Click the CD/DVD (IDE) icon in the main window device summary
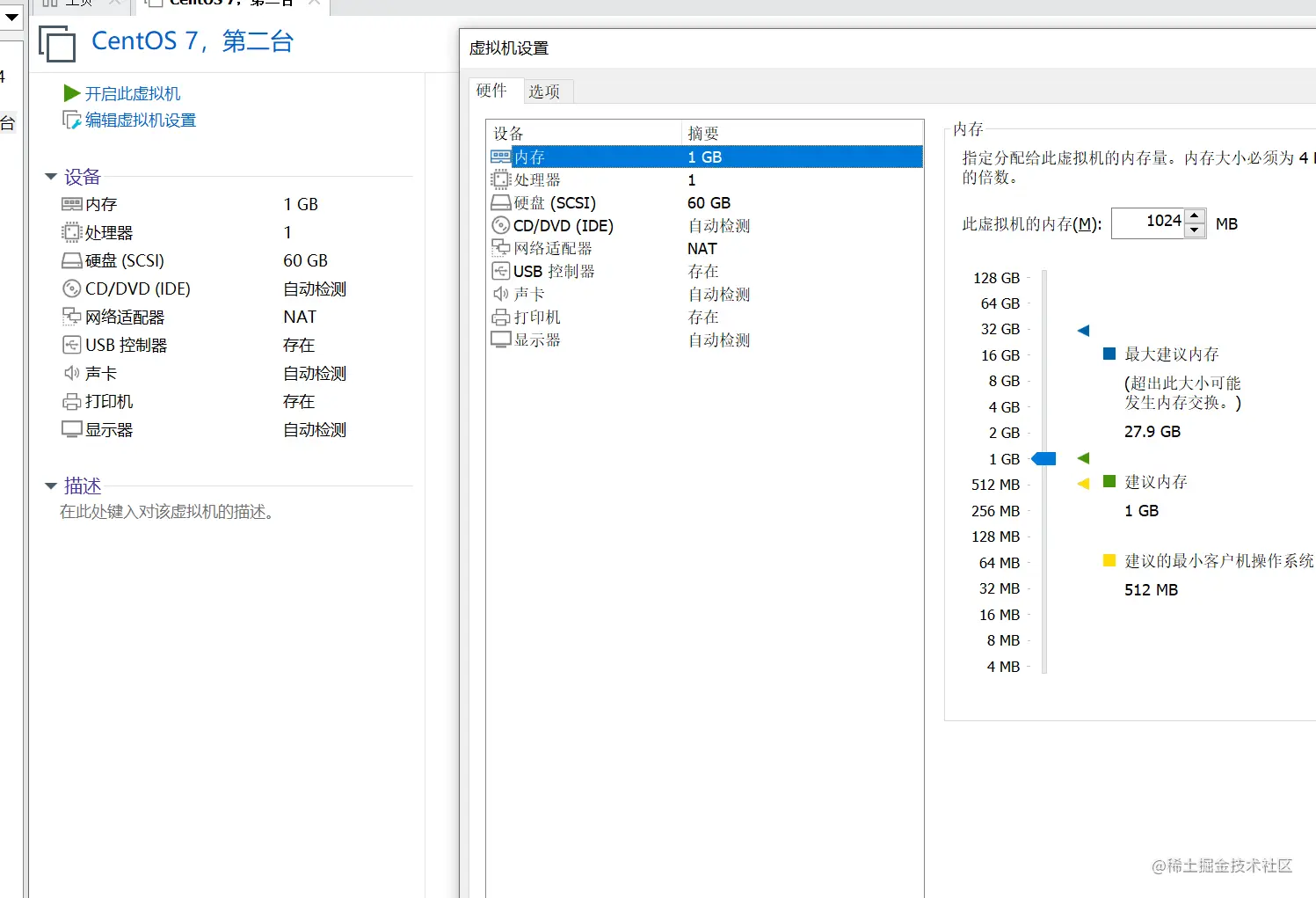1316x898 pixels. pos(71,288)
